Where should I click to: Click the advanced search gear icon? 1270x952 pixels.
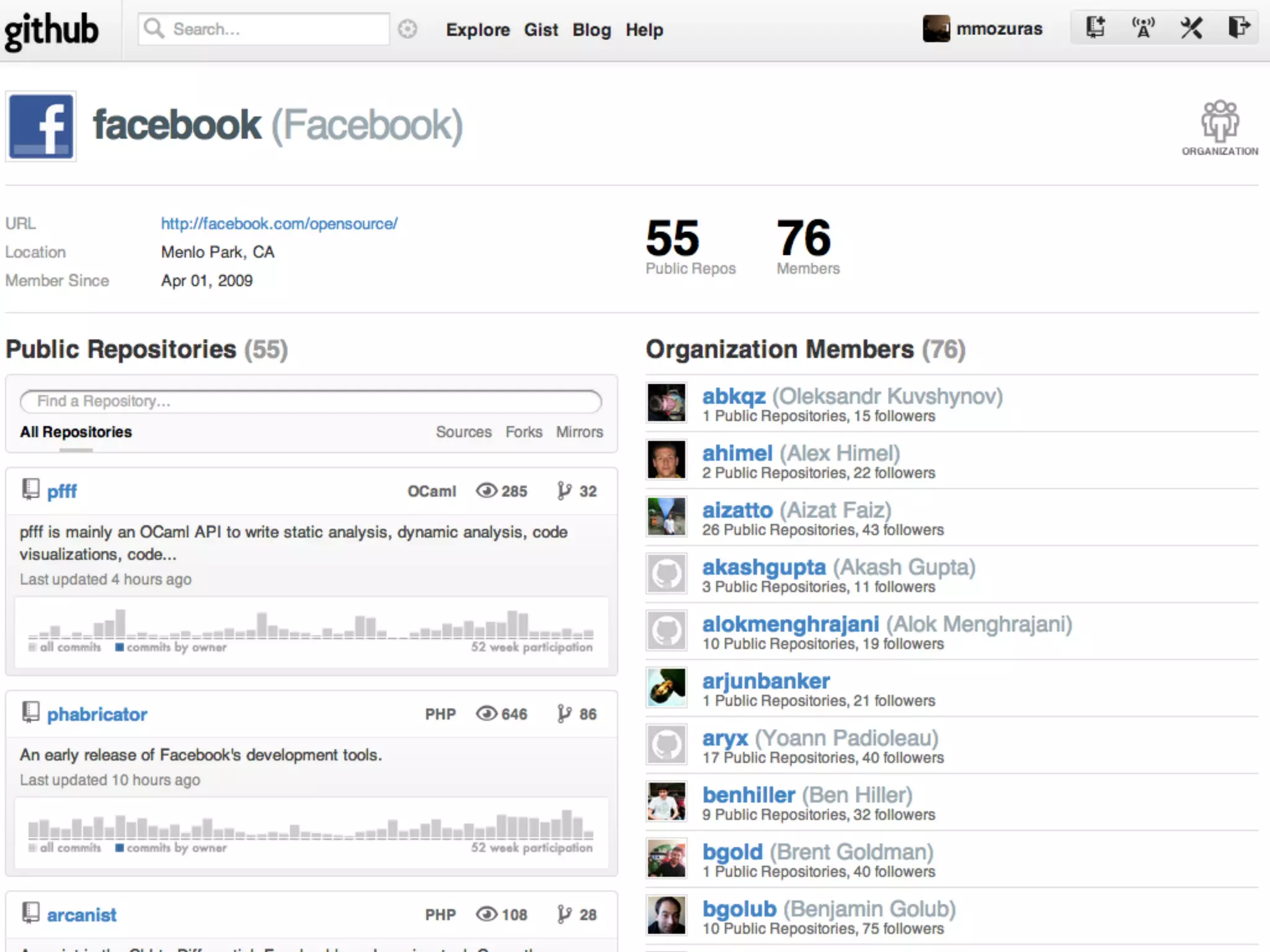407,29
